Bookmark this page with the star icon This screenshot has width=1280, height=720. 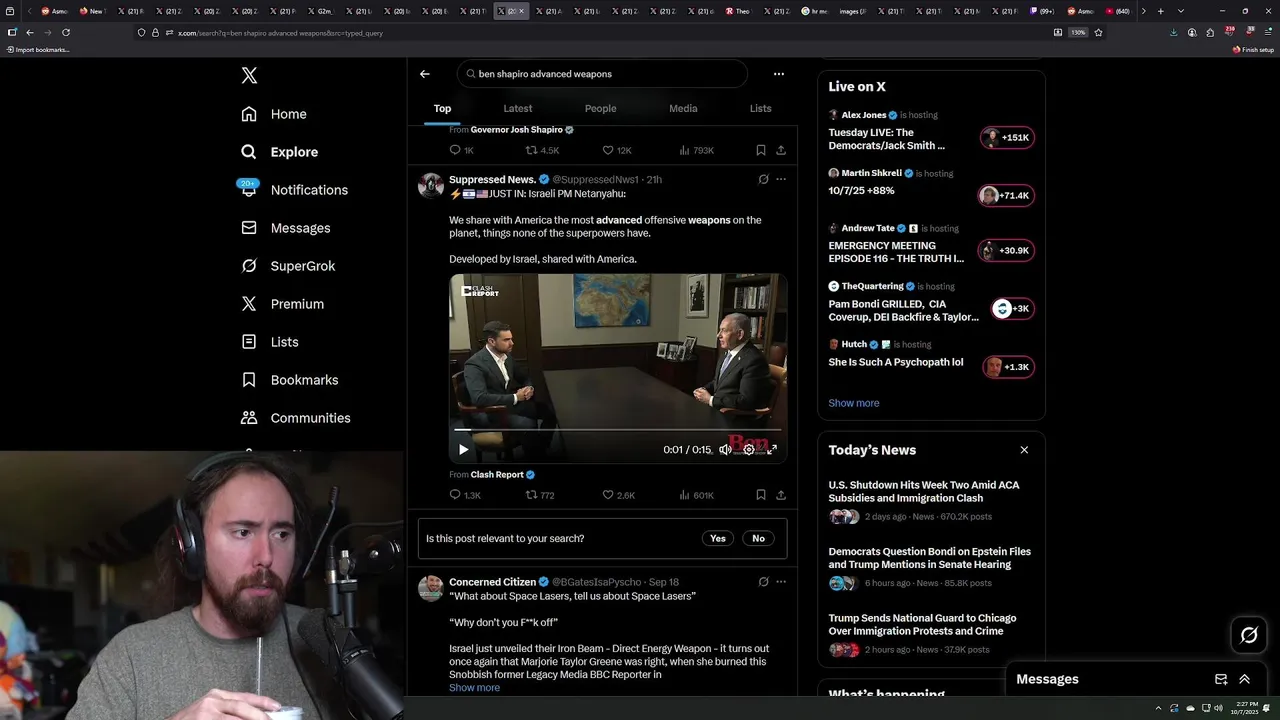click(x=1098, y=32)
